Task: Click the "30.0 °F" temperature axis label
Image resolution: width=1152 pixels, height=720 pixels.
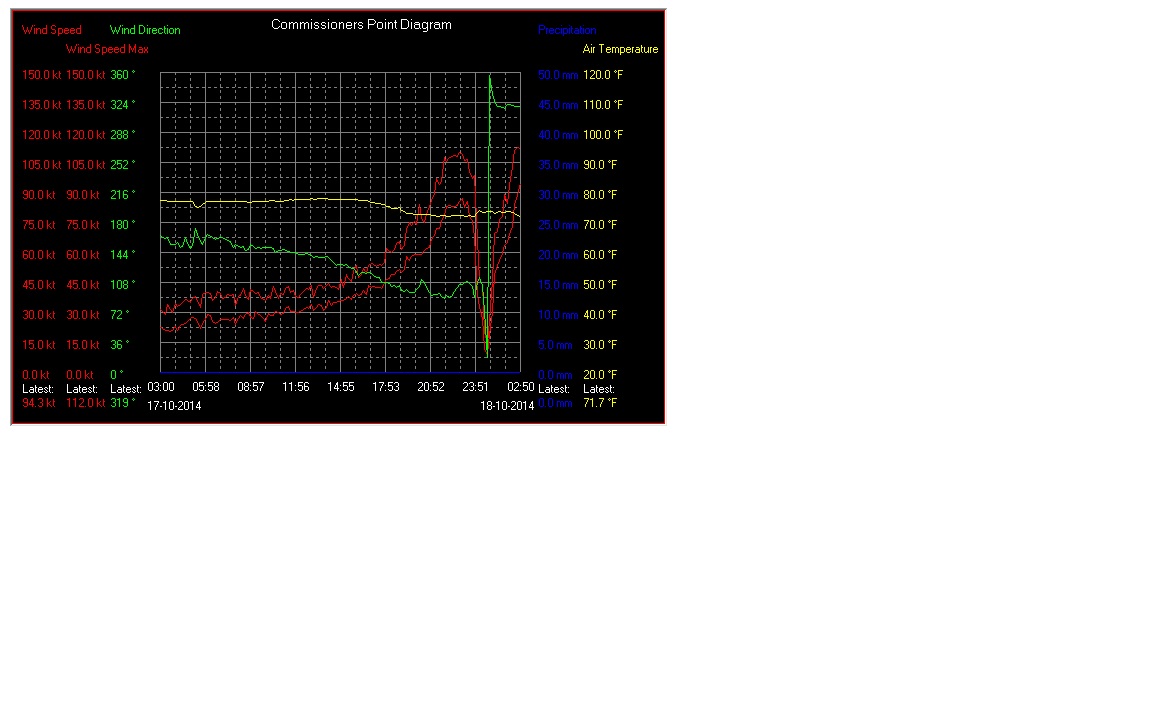Action: pyautogui.click(x=600, y=345)
